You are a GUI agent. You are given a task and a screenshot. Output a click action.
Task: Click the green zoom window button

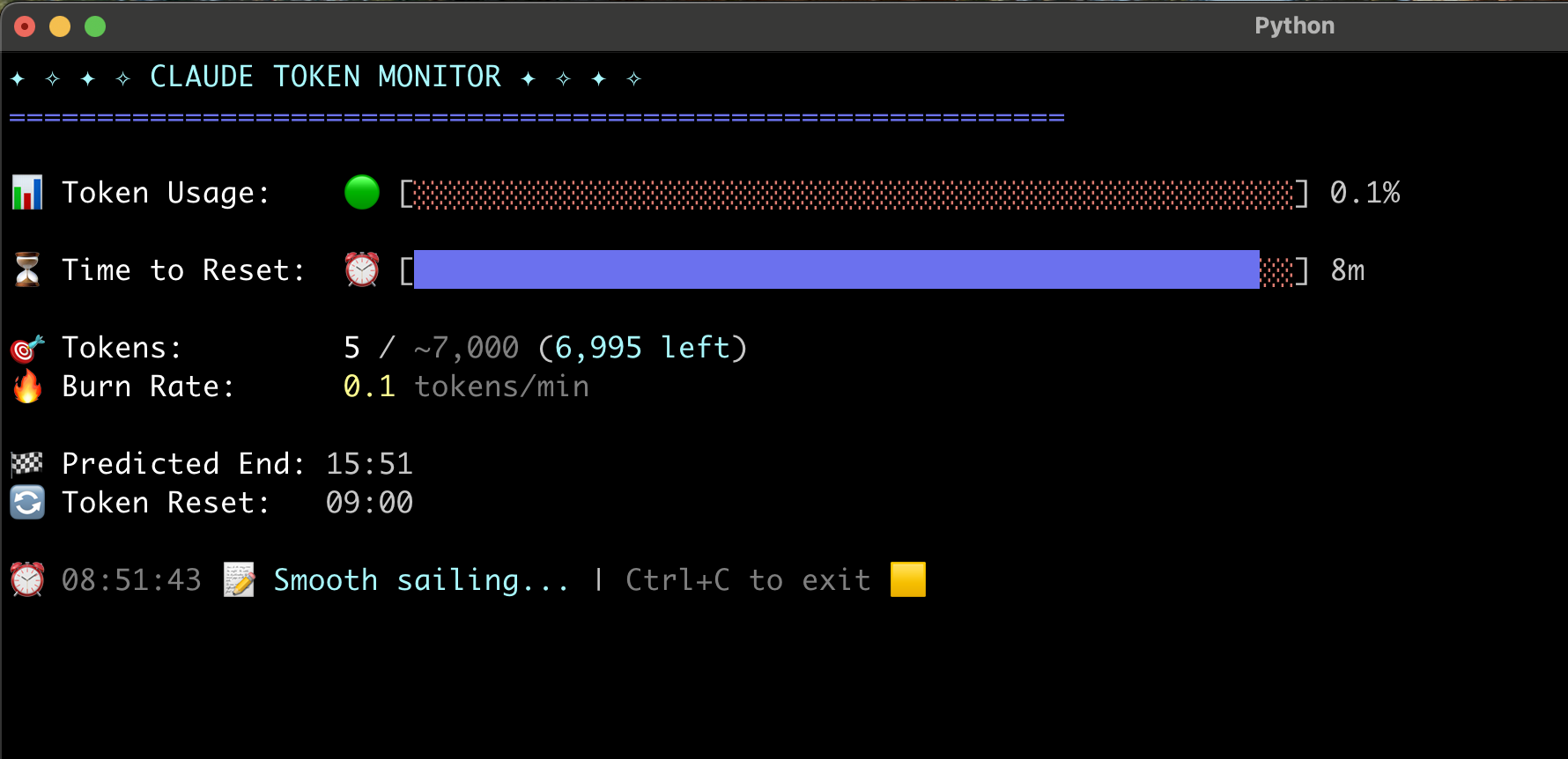95,26
